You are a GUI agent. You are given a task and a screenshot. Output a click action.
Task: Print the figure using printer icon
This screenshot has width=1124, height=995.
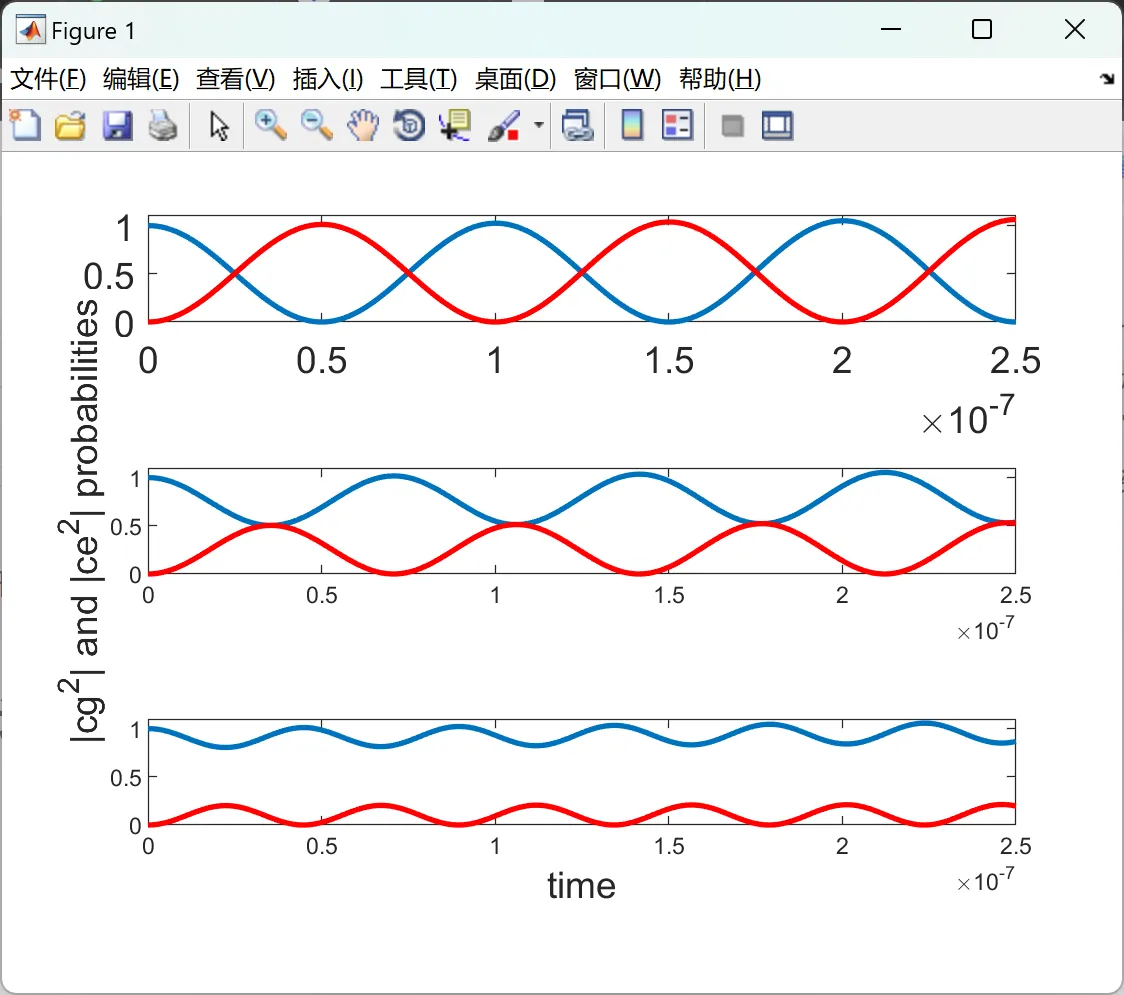(x=163, y=126)
